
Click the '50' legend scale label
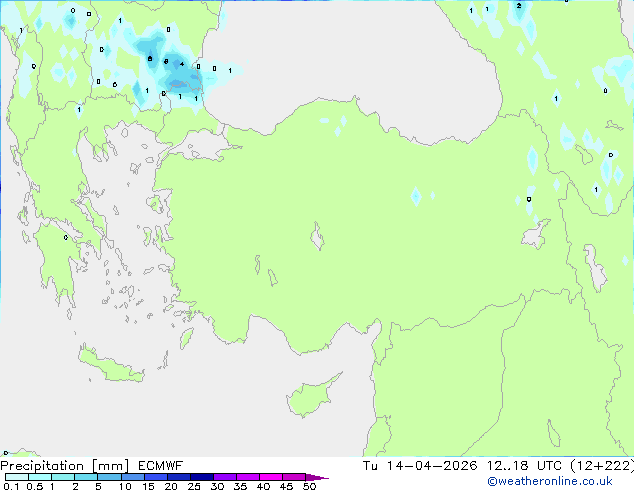(309, 486)
